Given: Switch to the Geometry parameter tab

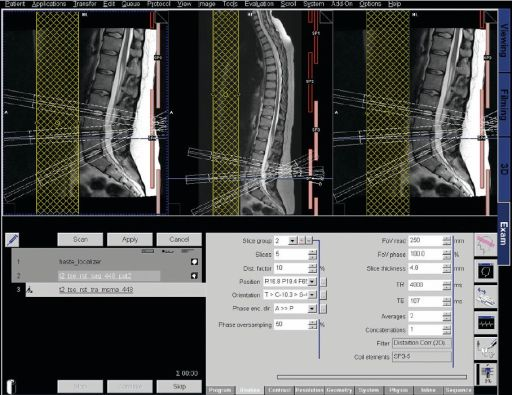Looking at the screenshot, I should tap(339, 390).
